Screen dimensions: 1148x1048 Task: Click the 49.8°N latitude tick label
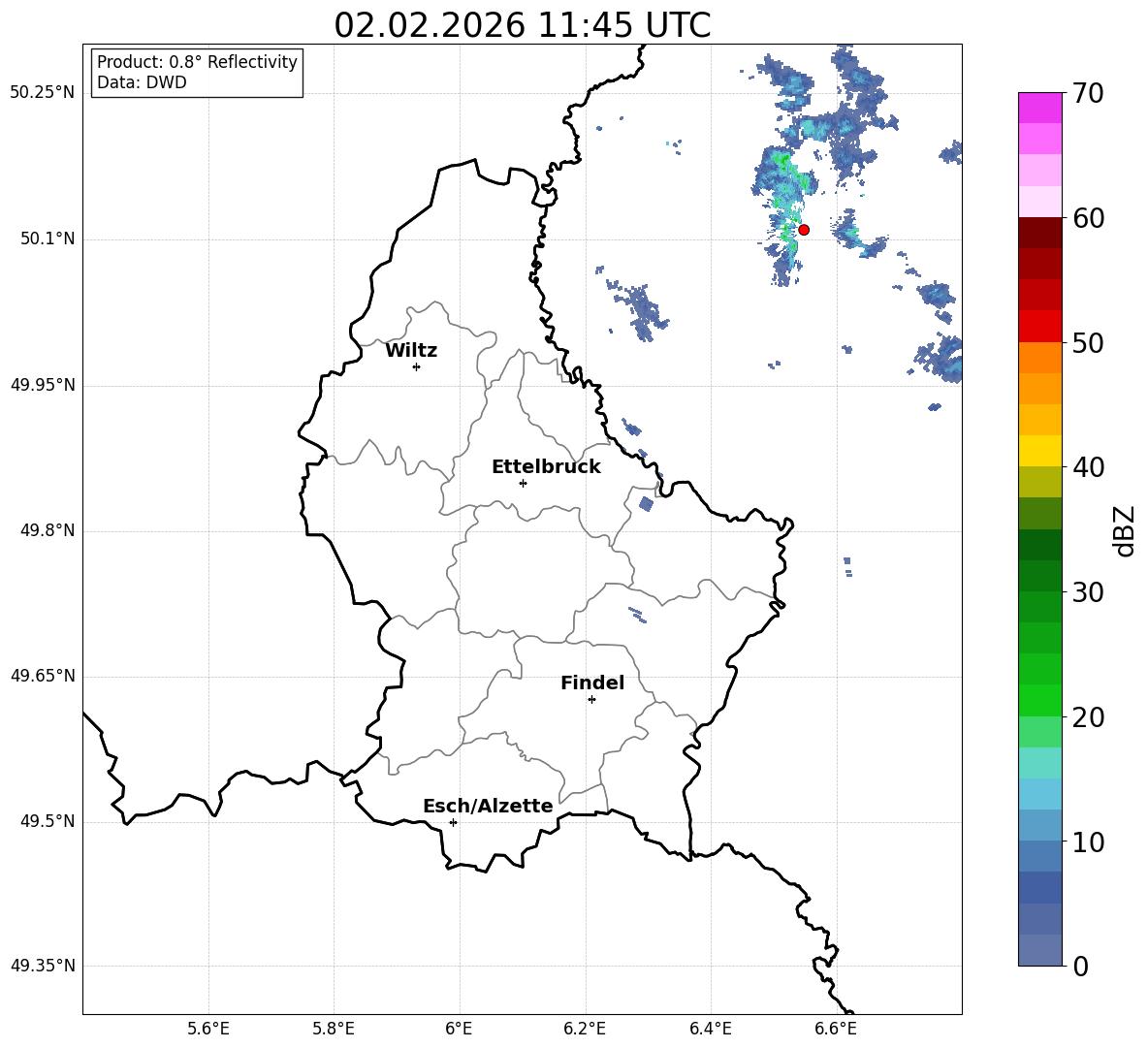tap(48, 530)
